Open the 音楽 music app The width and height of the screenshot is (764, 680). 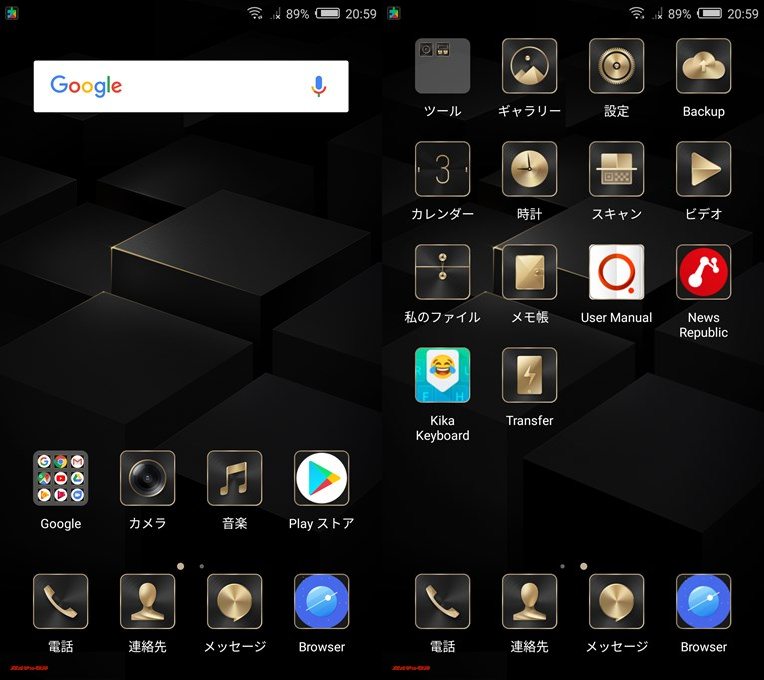click(x=234, y=478)
